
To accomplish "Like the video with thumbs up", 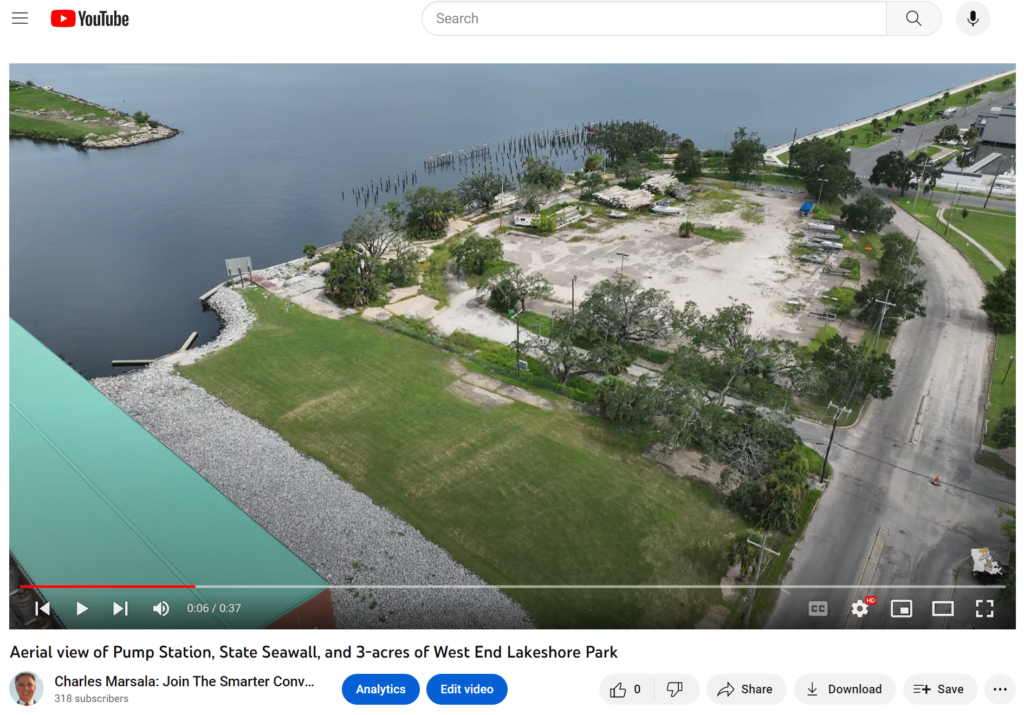I will point(626,689).
